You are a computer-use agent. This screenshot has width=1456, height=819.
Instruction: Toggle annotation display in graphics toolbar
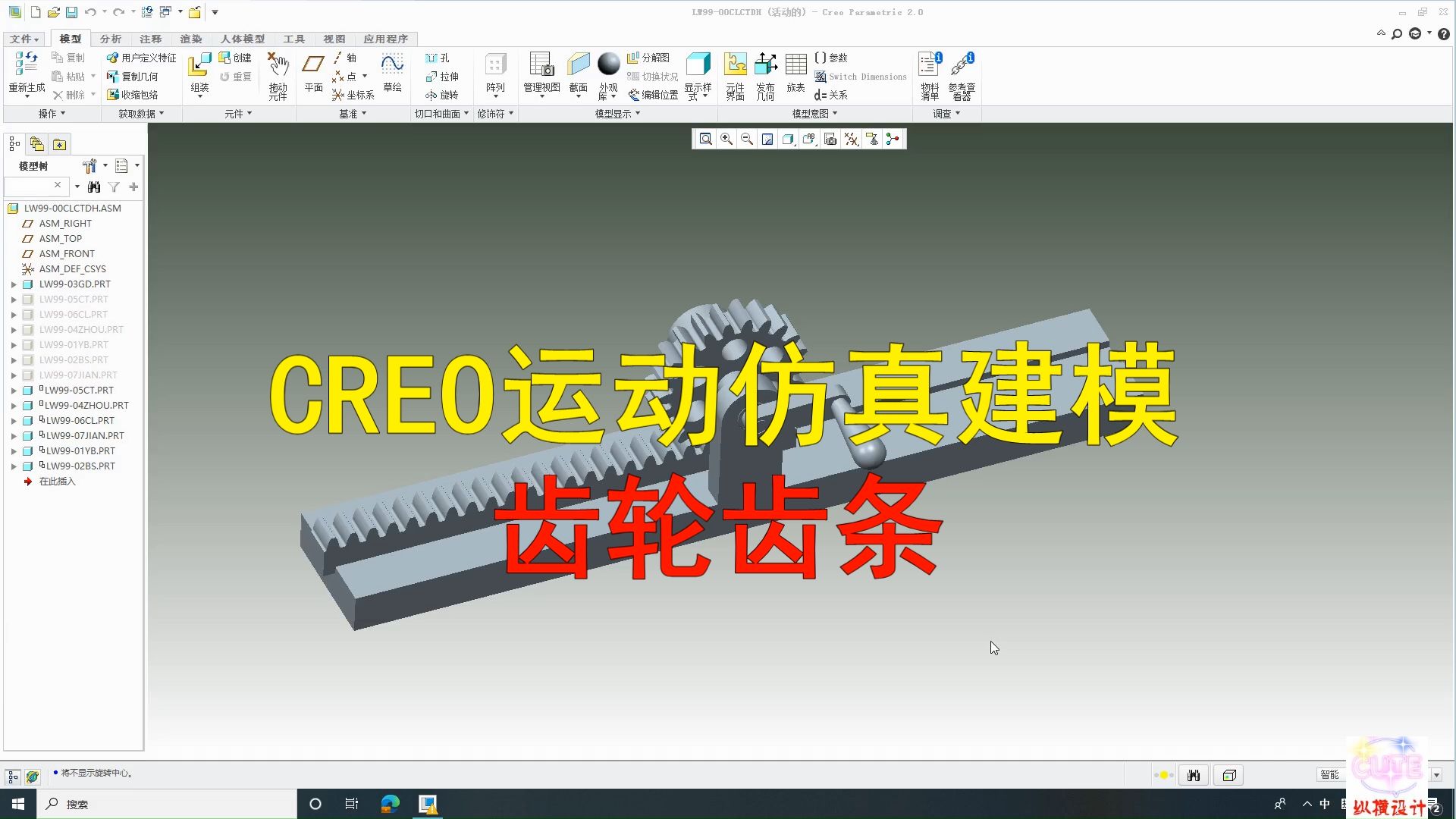coord(809,139)
